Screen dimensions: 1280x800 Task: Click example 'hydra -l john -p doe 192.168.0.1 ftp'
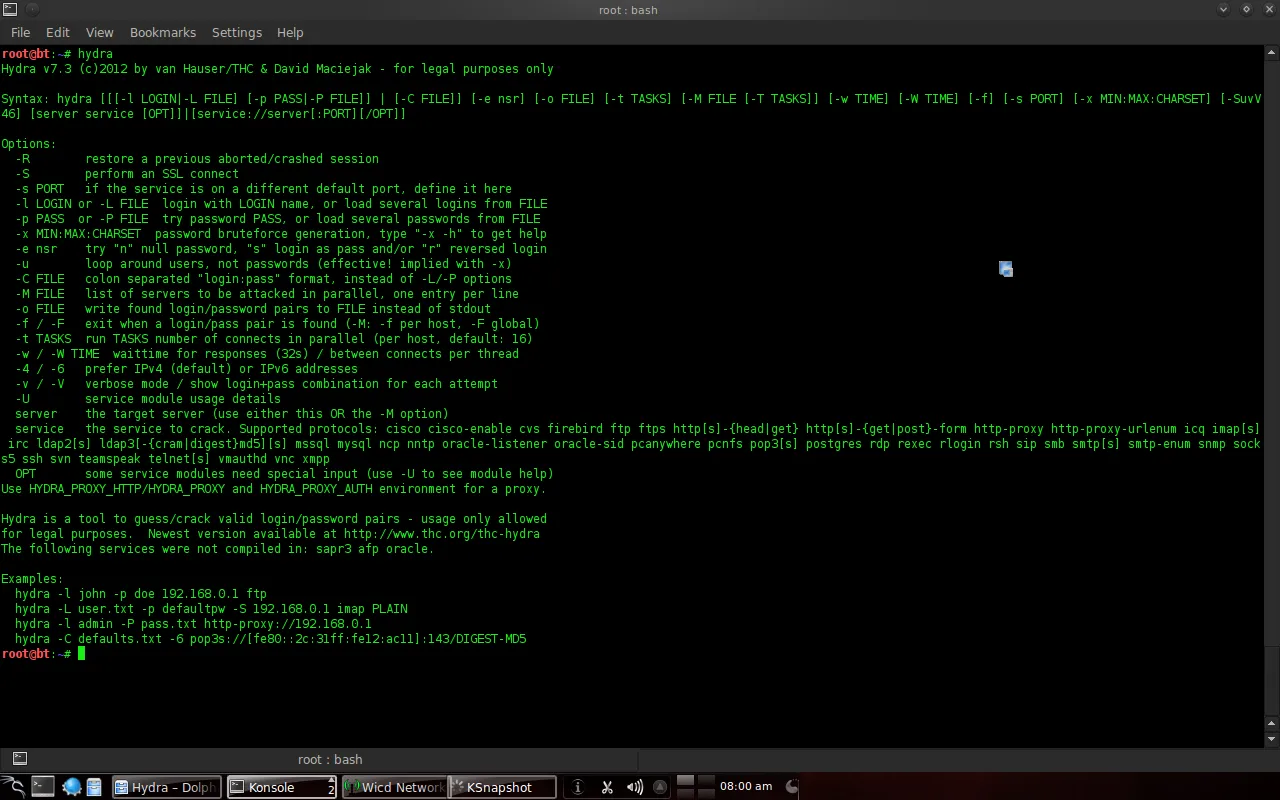click(x=141, y=594)
